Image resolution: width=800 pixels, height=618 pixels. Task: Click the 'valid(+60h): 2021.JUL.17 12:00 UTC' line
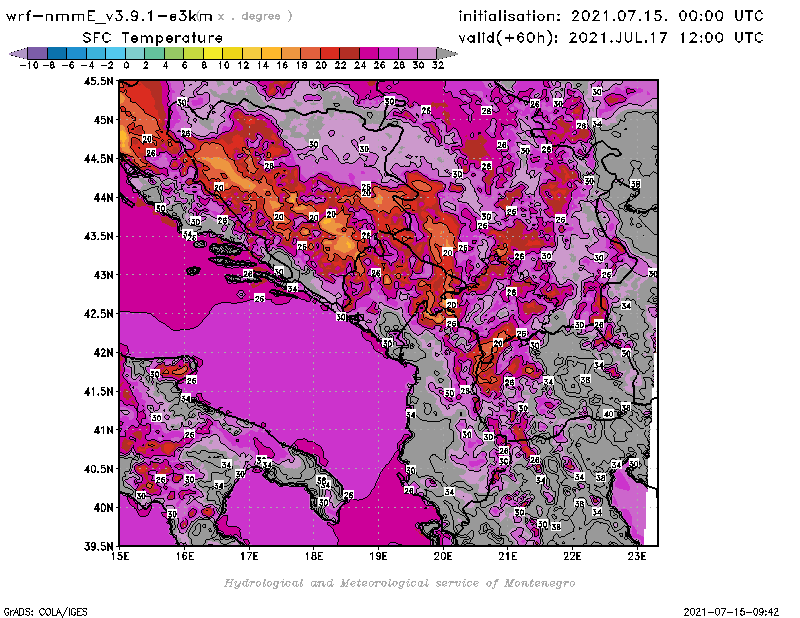(x=611, y=38)
